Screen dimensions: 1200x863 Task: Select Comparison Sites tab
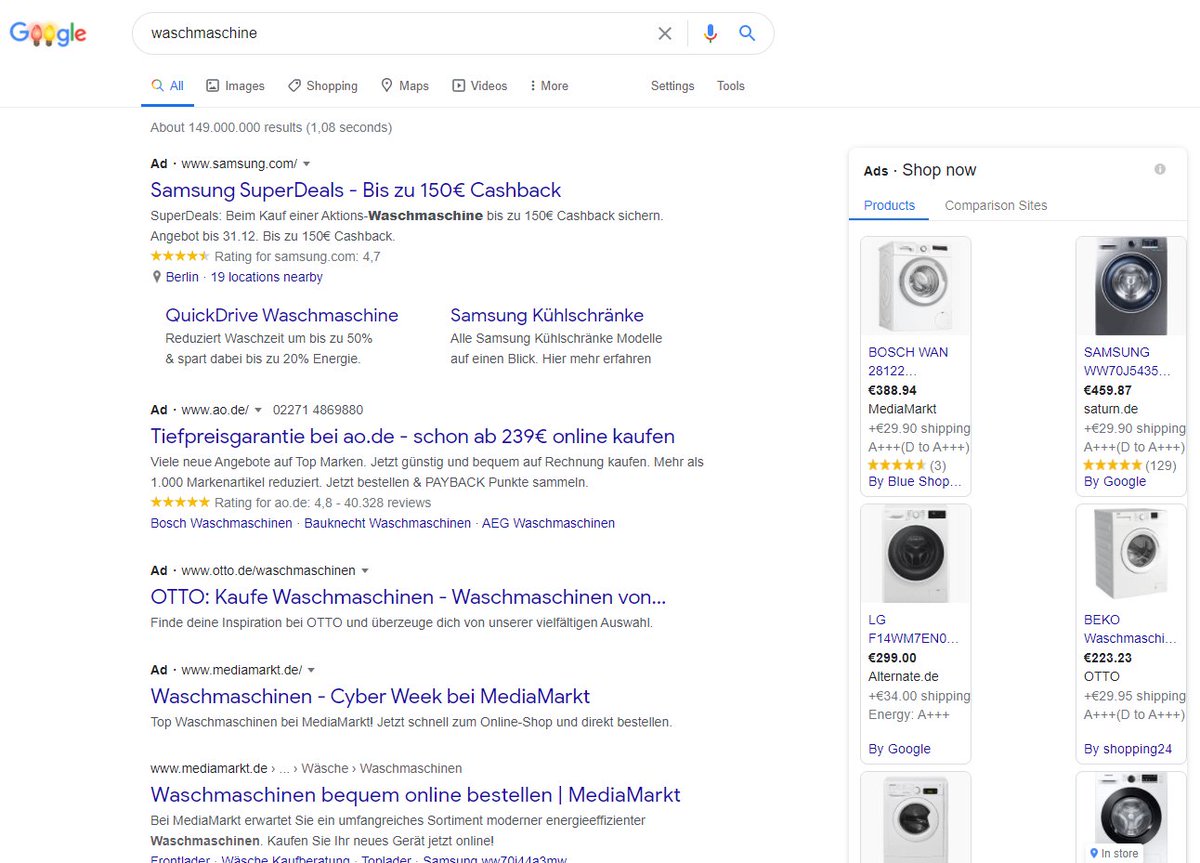coord(996,206)
